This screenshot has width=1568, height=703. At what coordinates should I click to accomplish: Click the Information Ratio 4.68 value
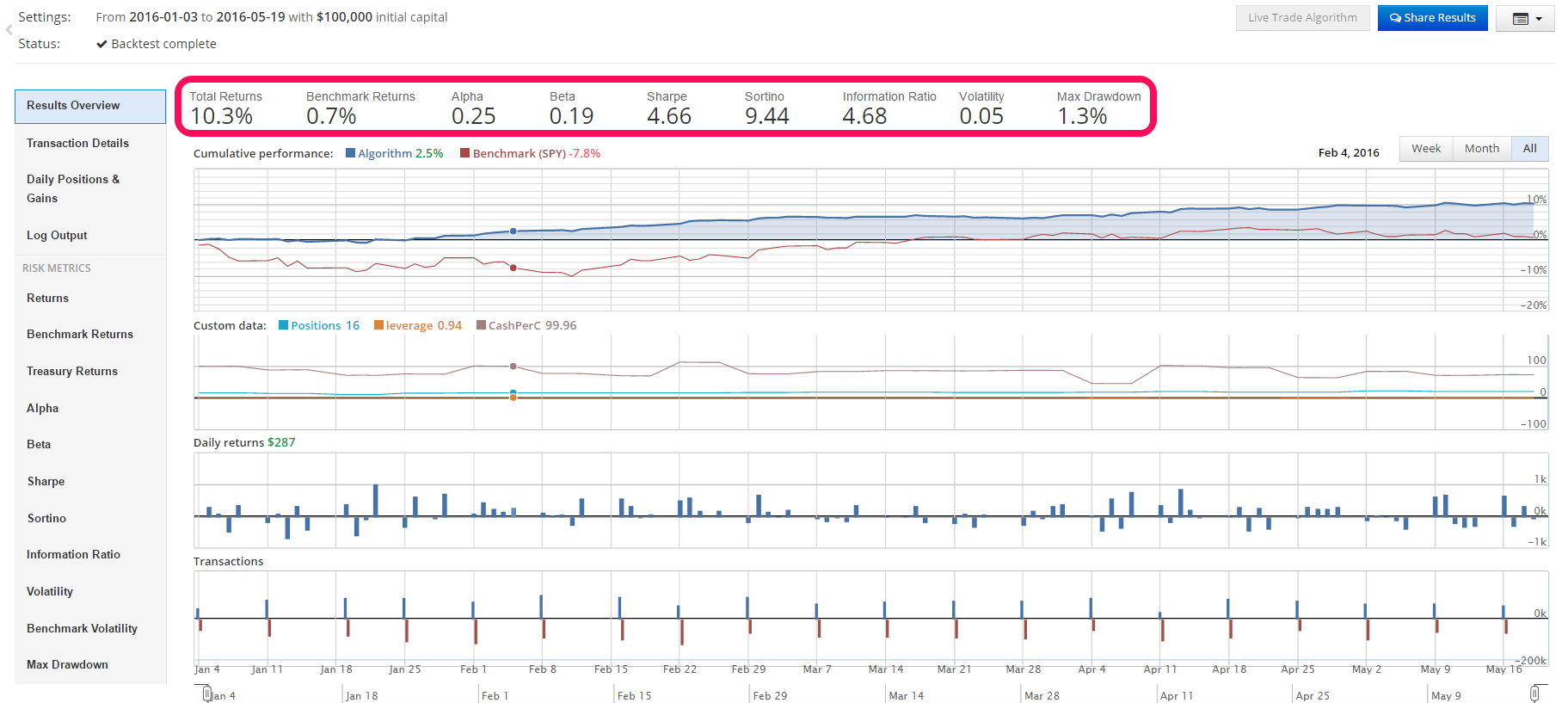pos(864,116)
